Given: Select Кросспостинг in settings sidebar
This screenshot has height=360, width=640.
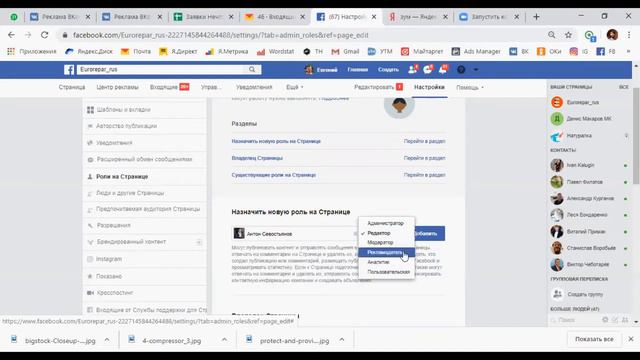Looking at the screenshot, I should 145,293.
